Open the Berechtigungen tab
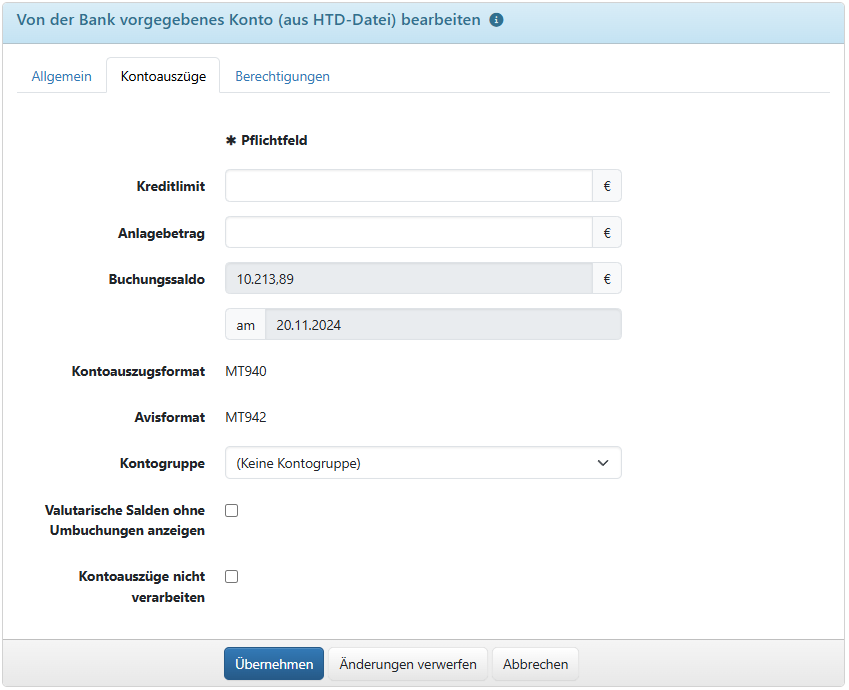The width and height of the screenshot is (849, 690). click(282, 76)
